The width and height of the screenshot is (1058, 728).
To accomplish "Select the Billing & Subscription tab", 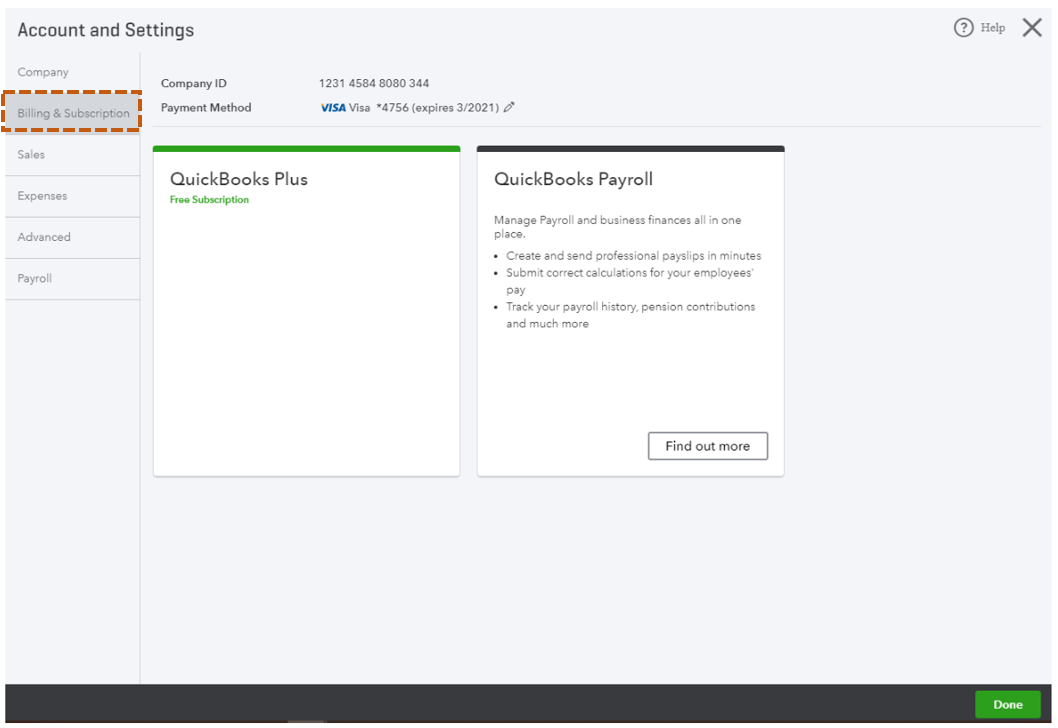I will [x=72, y=113].
